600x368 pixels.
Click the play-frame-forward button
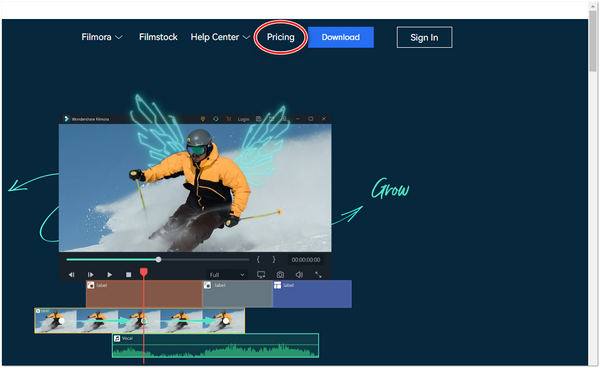pyautogui.click(x=90, y=275)
